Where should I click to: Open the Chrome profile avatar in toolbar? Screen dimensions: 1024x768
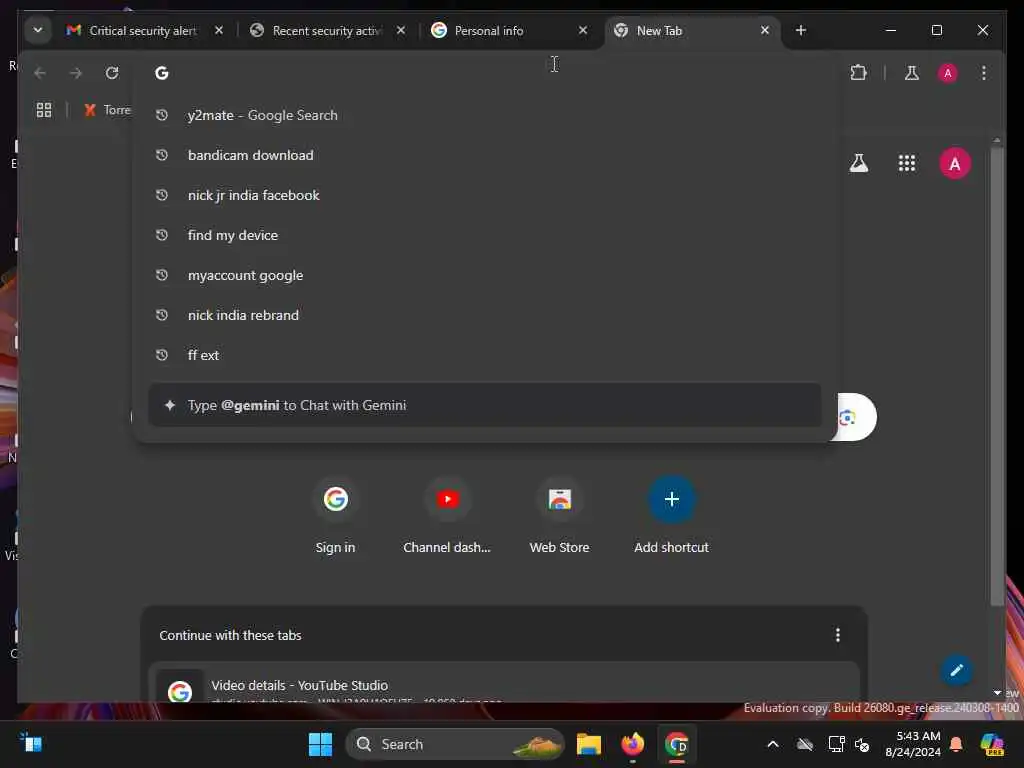click(x=948, y=72)
